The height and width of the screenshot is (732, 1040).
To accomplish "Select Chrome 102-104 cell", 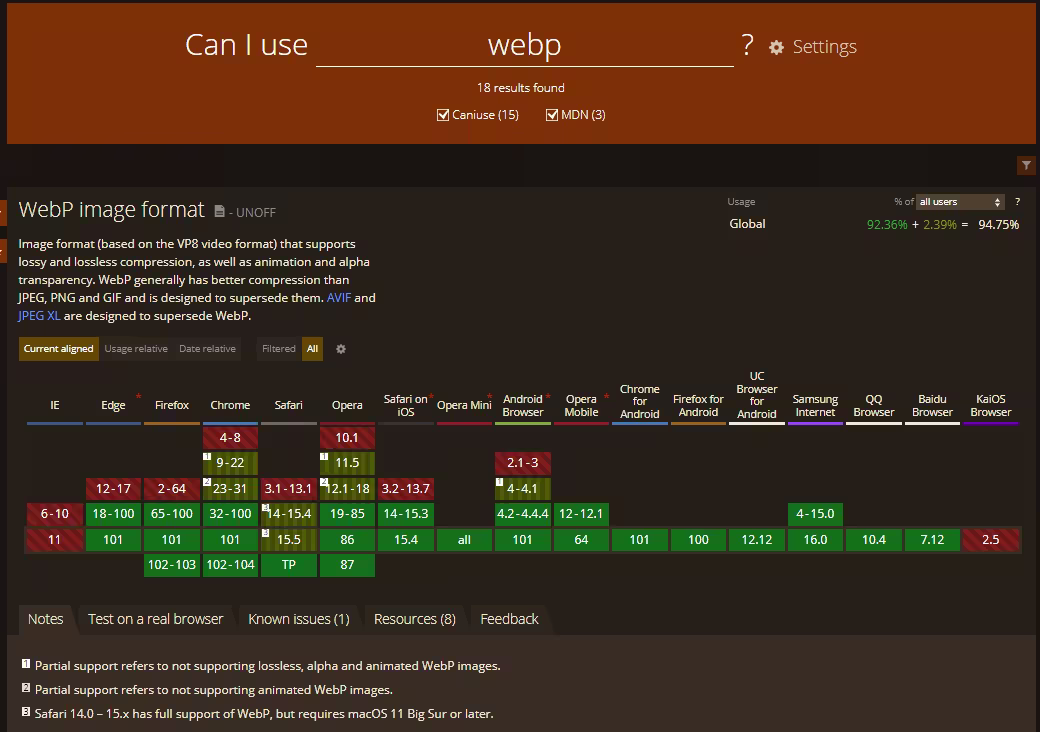I will tap(230, 565).
